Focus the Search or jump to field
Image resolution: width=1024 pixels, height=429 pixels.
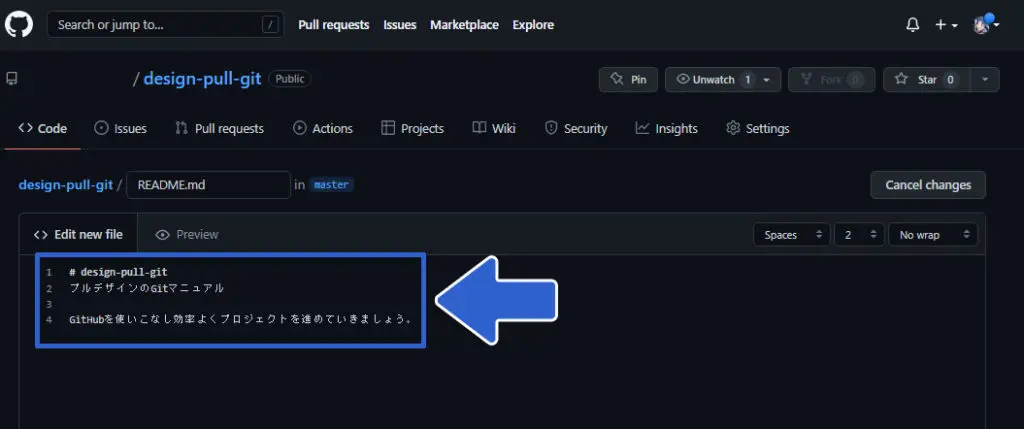pos(165,25)
